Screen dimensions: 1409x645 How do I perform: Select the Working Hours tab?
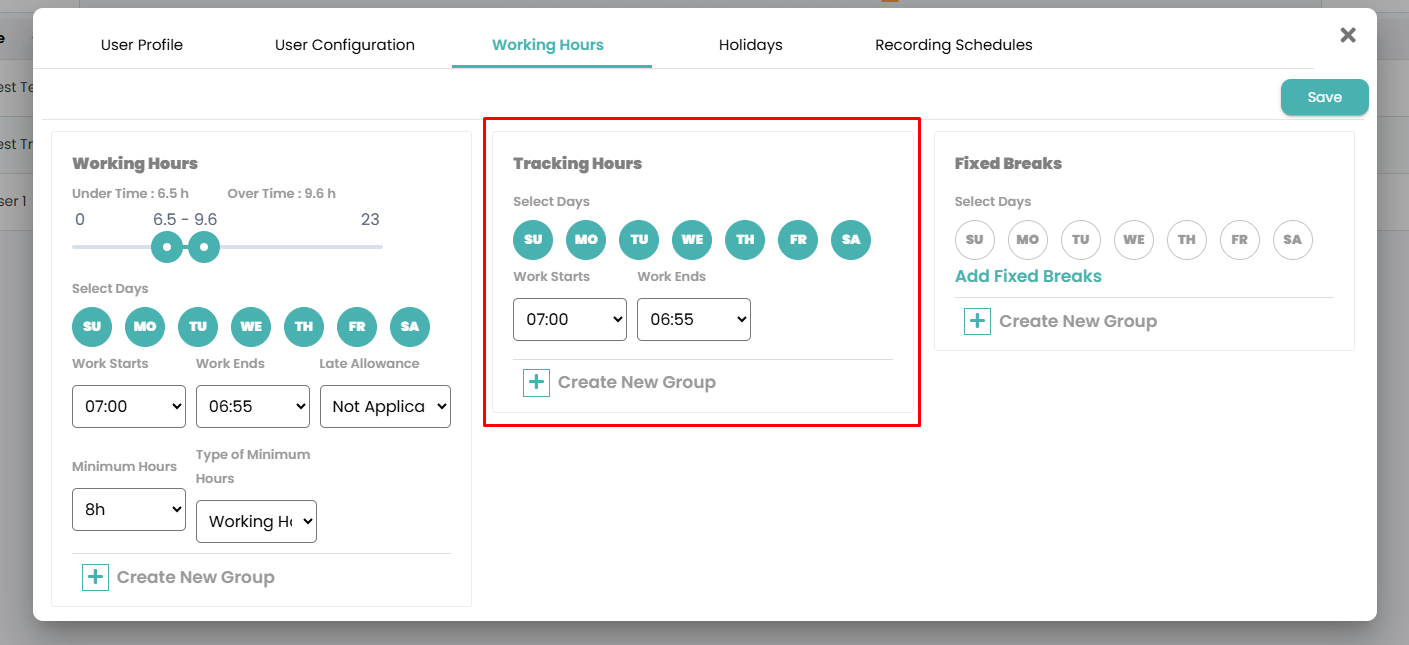click(548, 45)
